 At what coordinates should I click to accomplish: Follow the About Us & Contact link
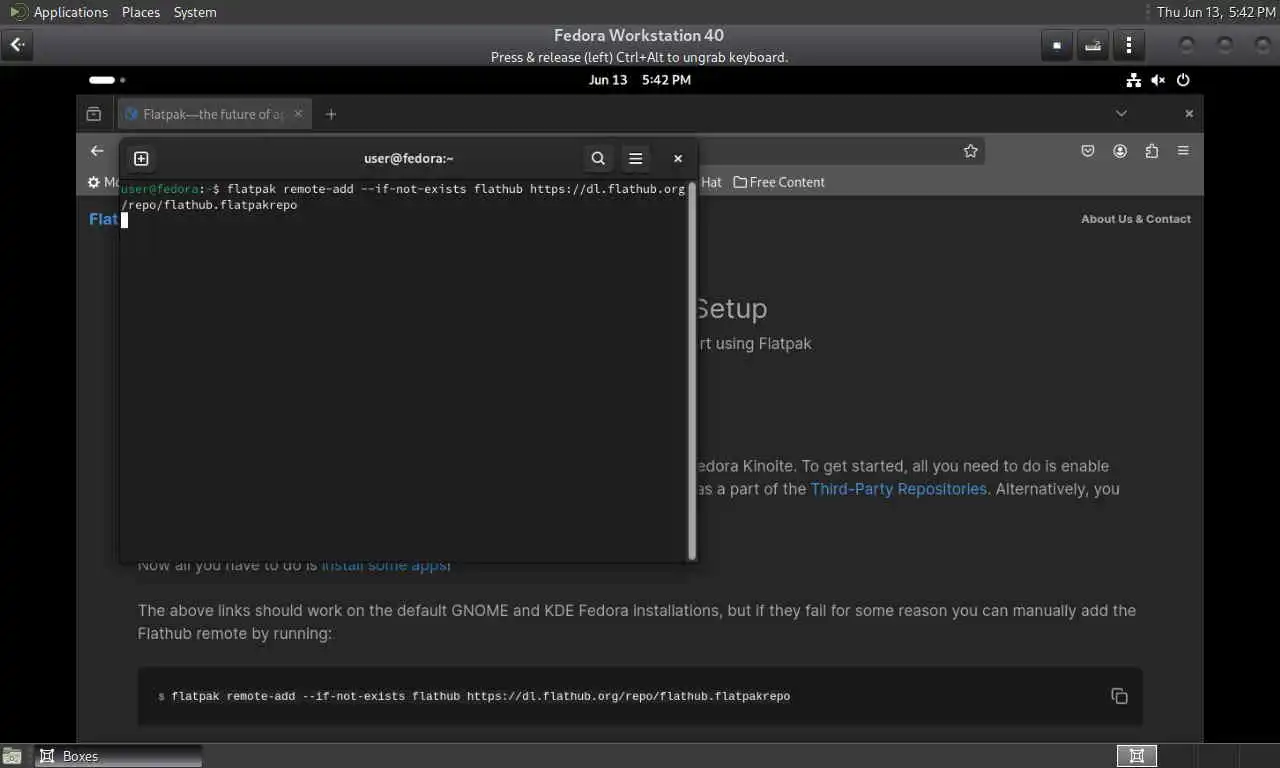[x=1136, y=219]
